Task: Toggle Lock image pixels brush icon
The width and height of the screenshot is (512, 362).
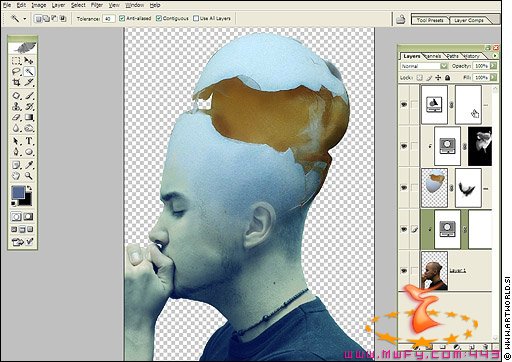Action: point(429,78)
